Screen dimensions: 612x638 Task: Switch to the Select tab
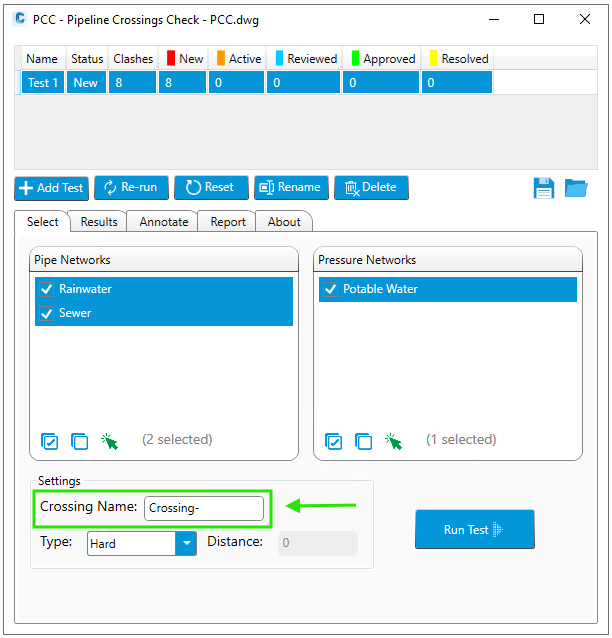pos(42,222)
